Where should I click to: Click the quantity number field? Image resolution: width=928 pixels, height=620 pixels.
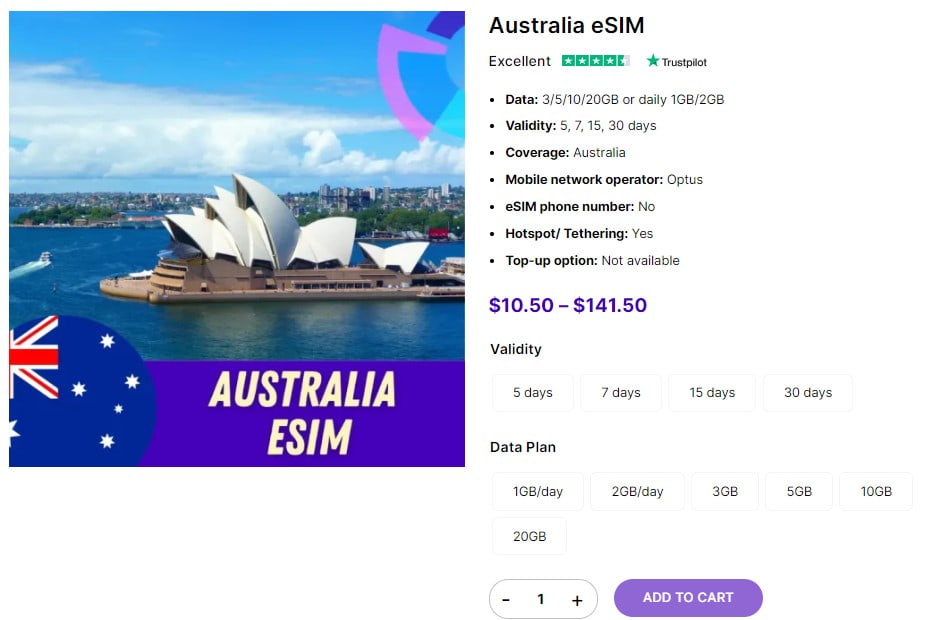[x=542, y=597]
